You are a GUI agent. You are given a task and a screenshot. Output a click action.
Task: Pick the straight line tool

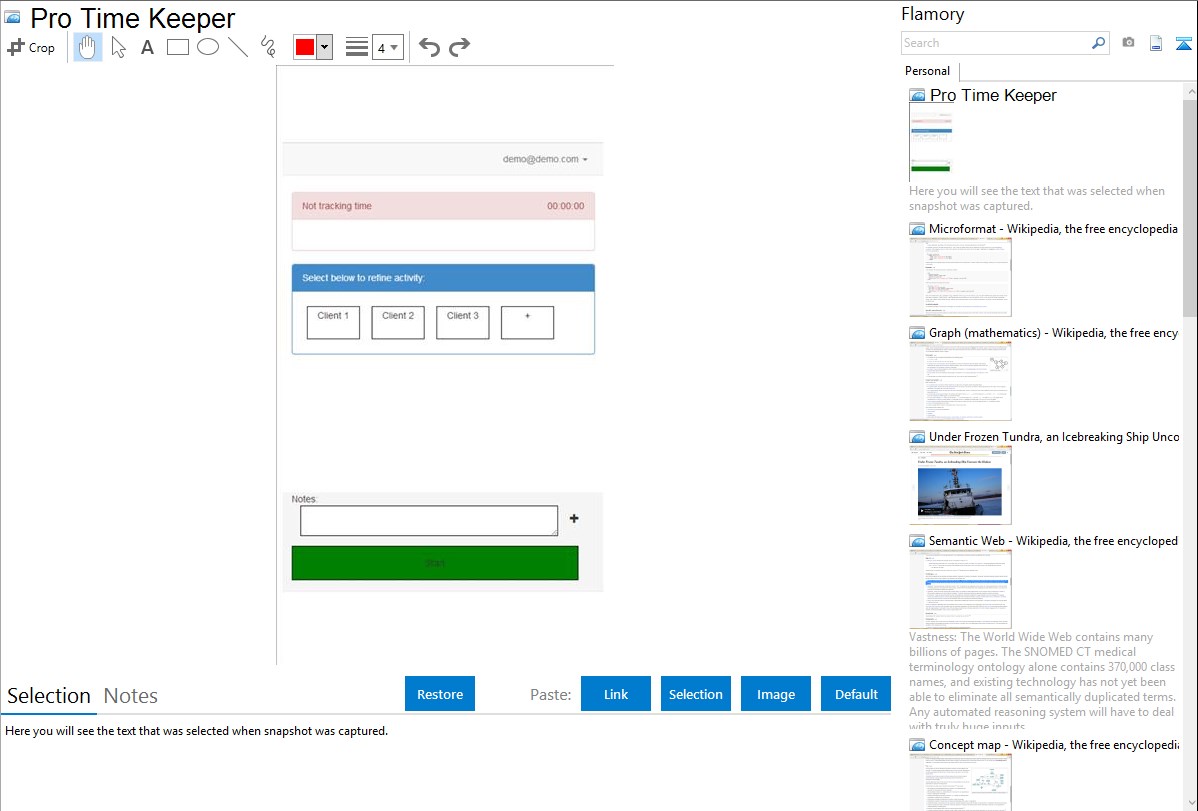238,47
